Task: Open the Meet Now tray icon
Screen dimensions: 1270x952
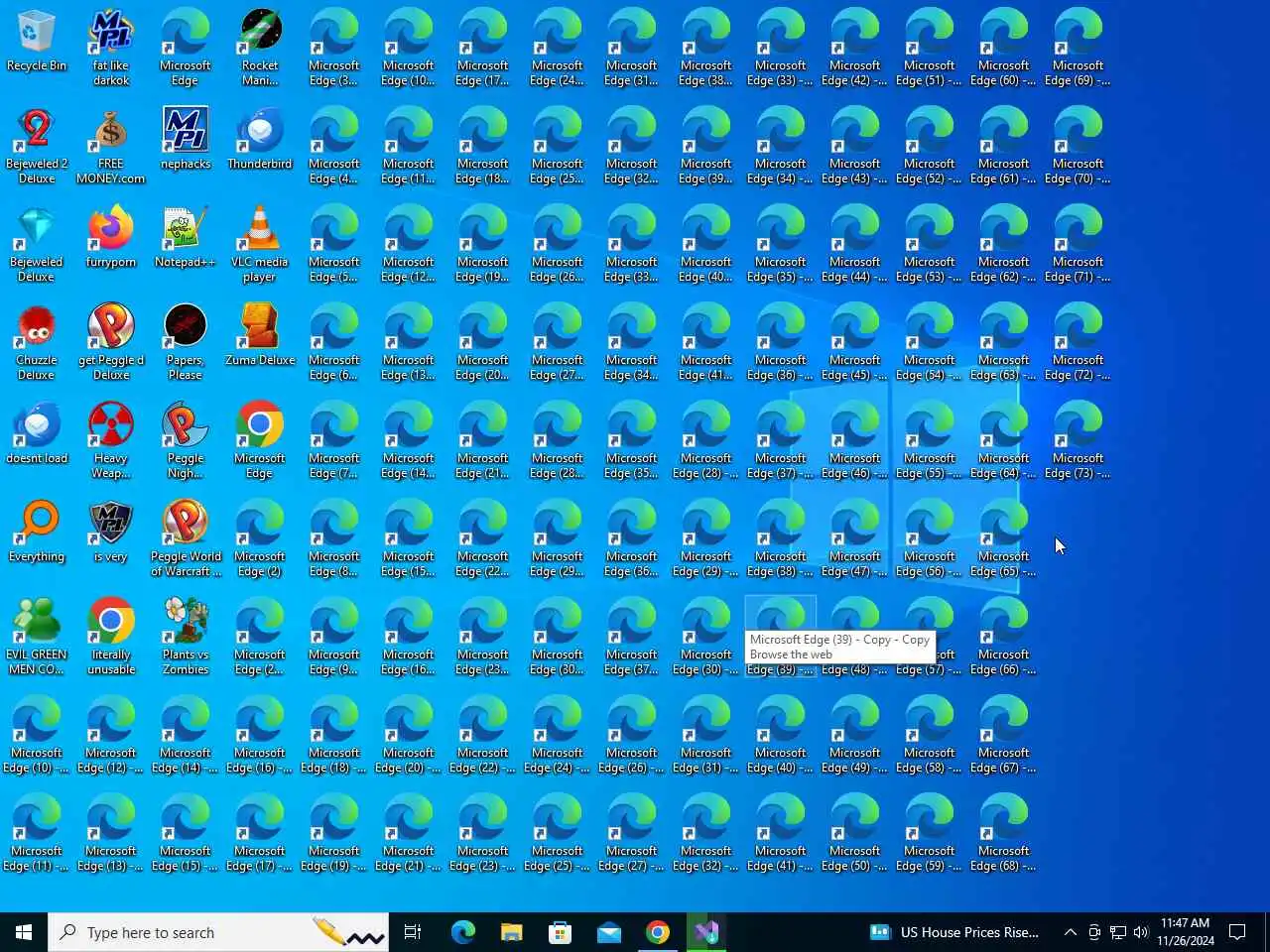Action: 1094,932
